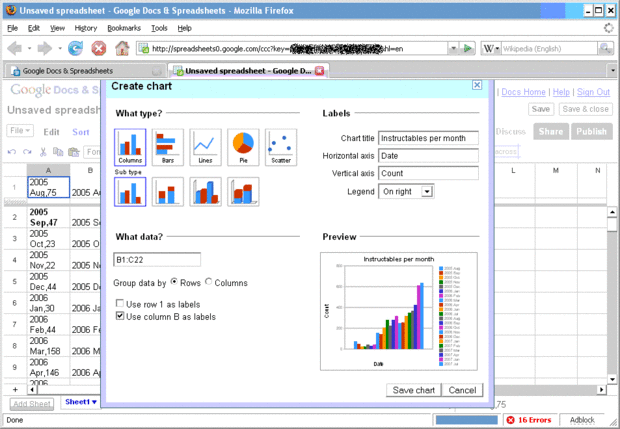Click the Cut scissors icon
This screenshot has width=620, height=429.
pyautogui.click(x=43, y=152)
